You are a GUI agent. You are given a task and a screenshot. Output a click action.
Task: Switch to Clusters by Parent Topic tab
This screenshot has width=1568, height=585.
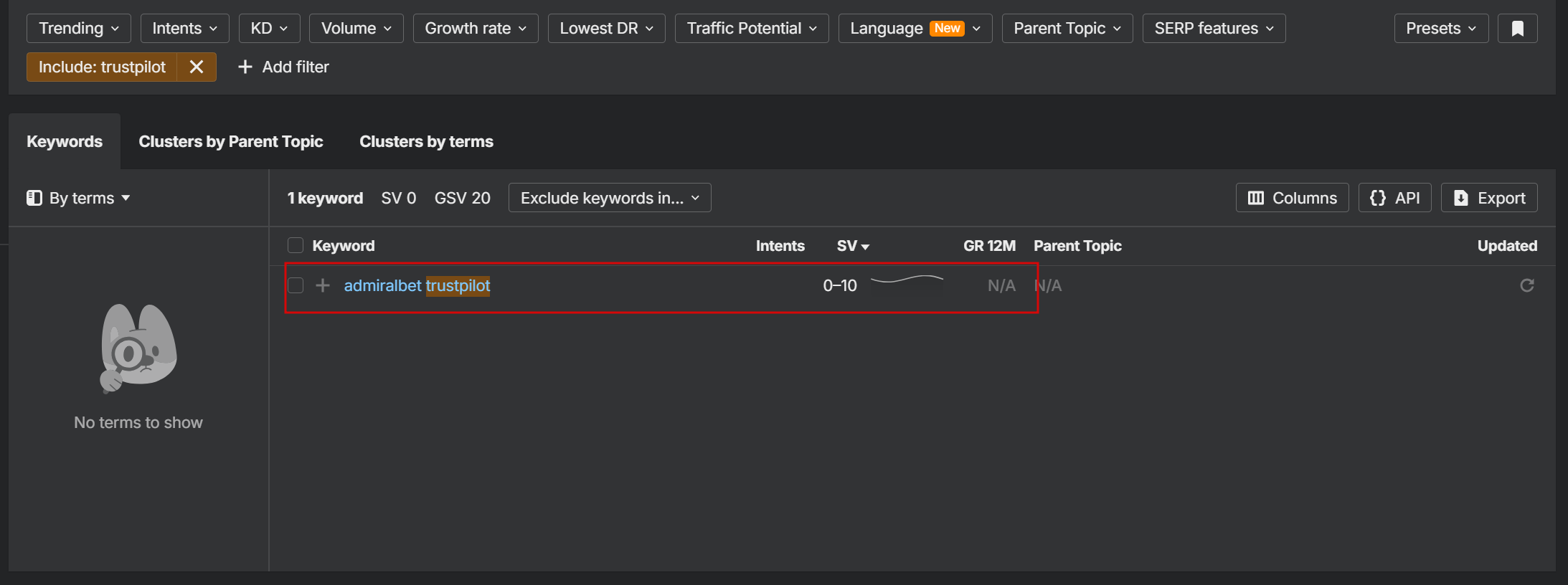(x=231, y=142)
